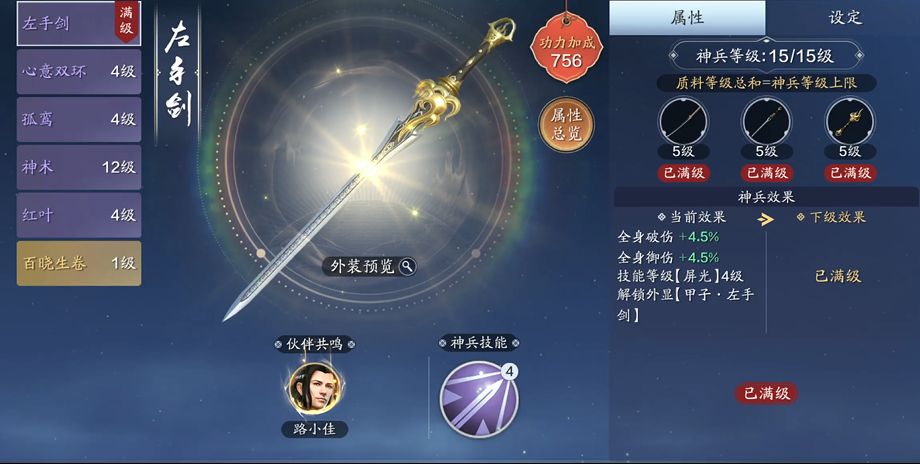Click the large 已满级 button at the bottom
The width and height of the screenshot is (920, 464).
(766, 393)
